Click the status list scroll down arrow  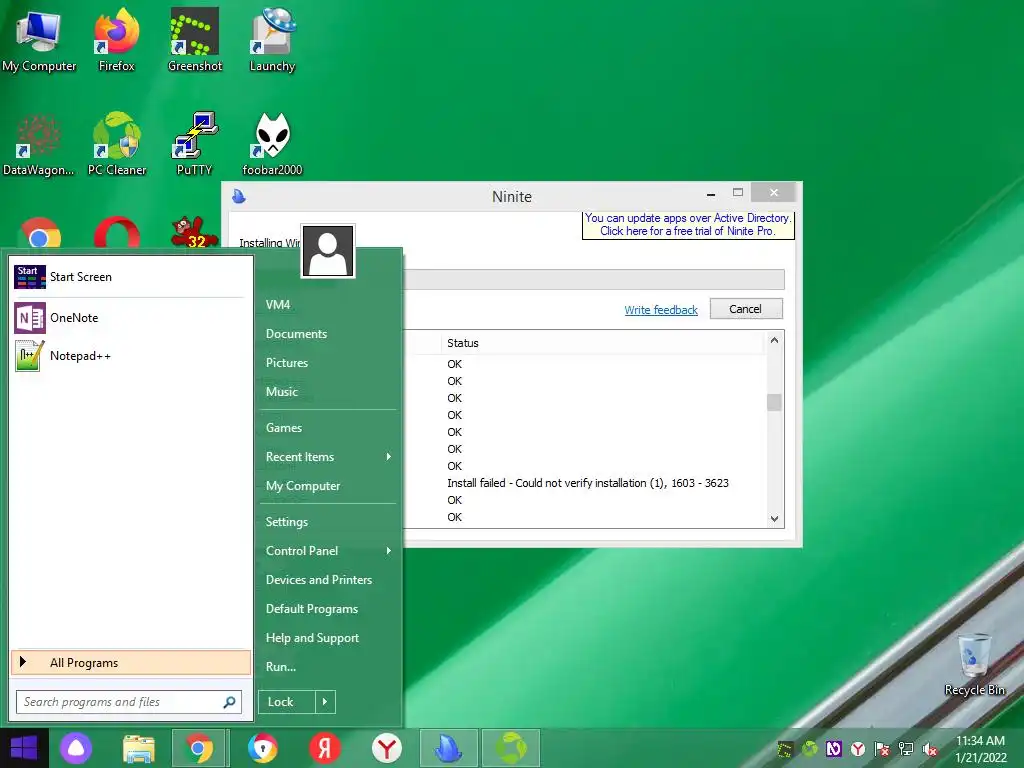775,519
